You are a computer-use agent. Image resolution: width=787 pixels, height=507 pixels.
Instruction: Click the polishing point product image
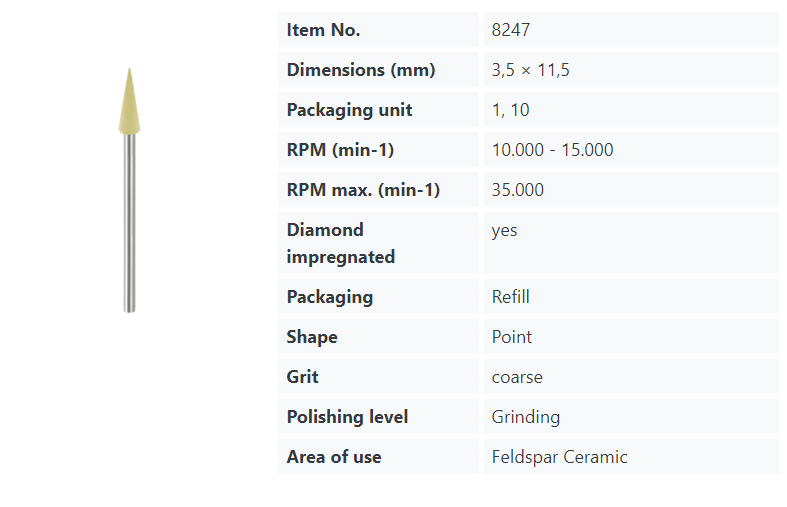pos(129,190)
